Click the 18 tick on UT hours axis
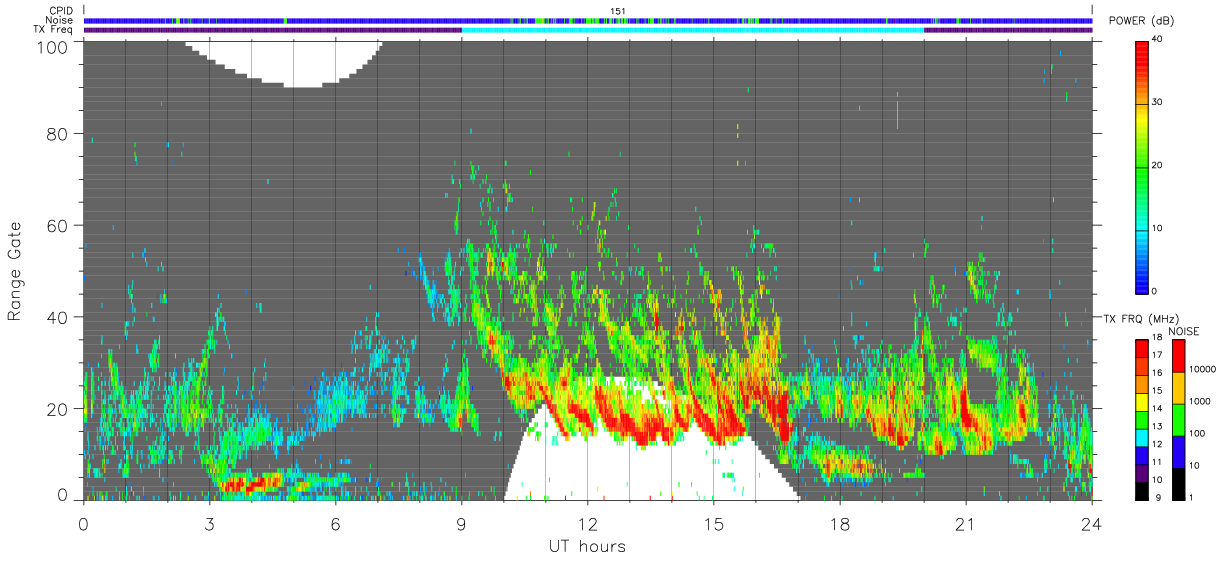 tap(839, 524)
